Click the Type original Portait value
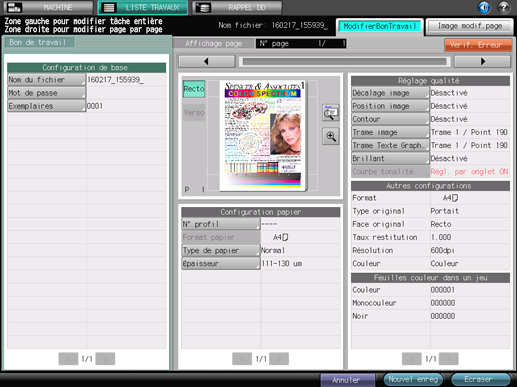This screenshot has height=387, width=517. click(445, 211)
